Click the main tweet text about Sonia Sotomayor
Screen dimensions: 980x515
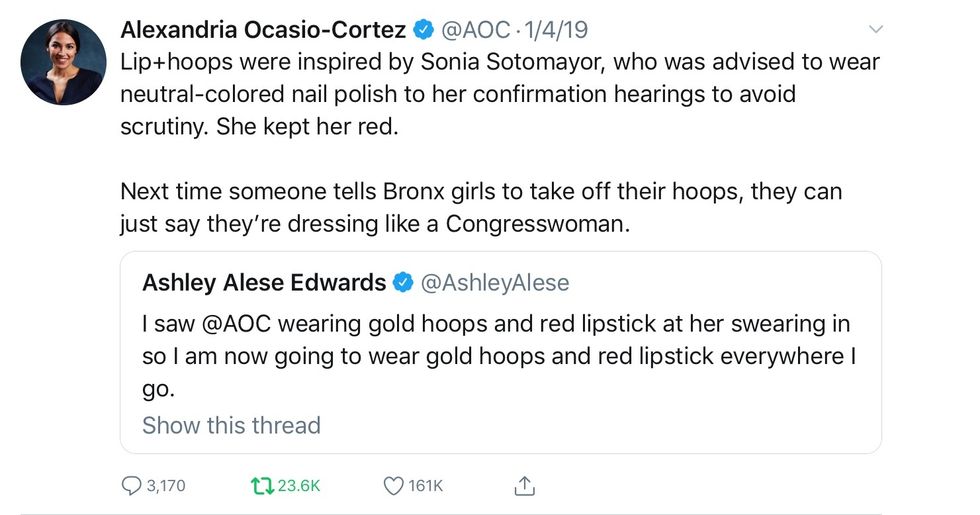[500, 96]
